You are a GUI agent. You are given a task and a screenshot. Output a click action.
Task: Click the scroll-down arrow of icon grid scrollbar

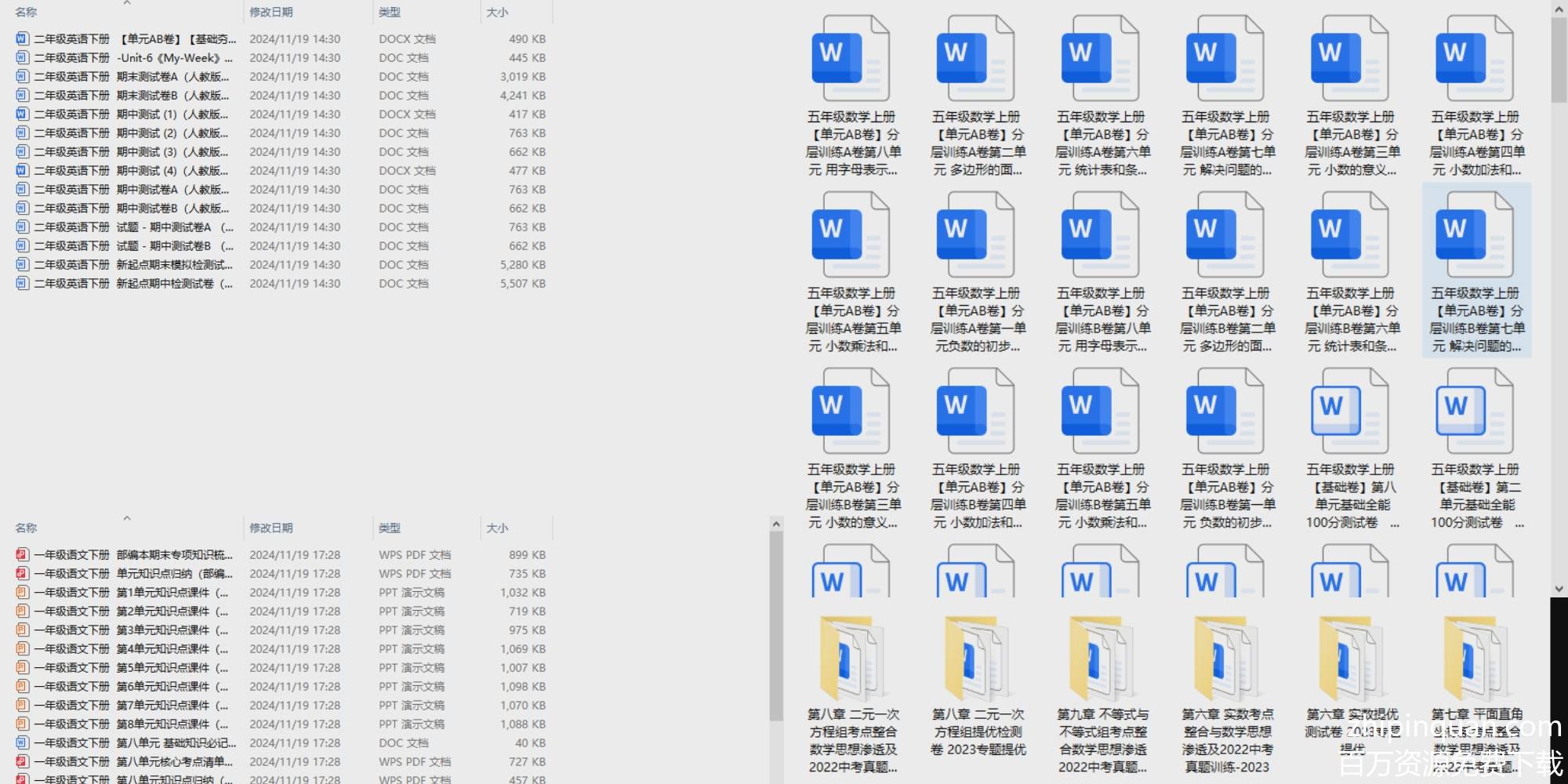tap(1559, 589)
